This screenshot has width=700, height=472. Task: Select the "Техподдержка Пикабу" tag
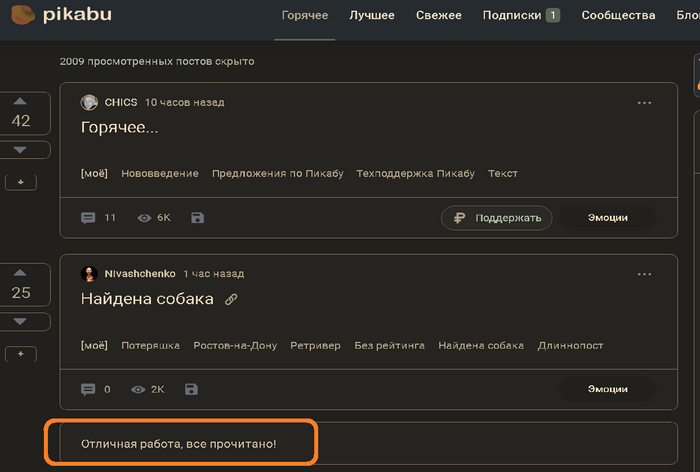415,173
